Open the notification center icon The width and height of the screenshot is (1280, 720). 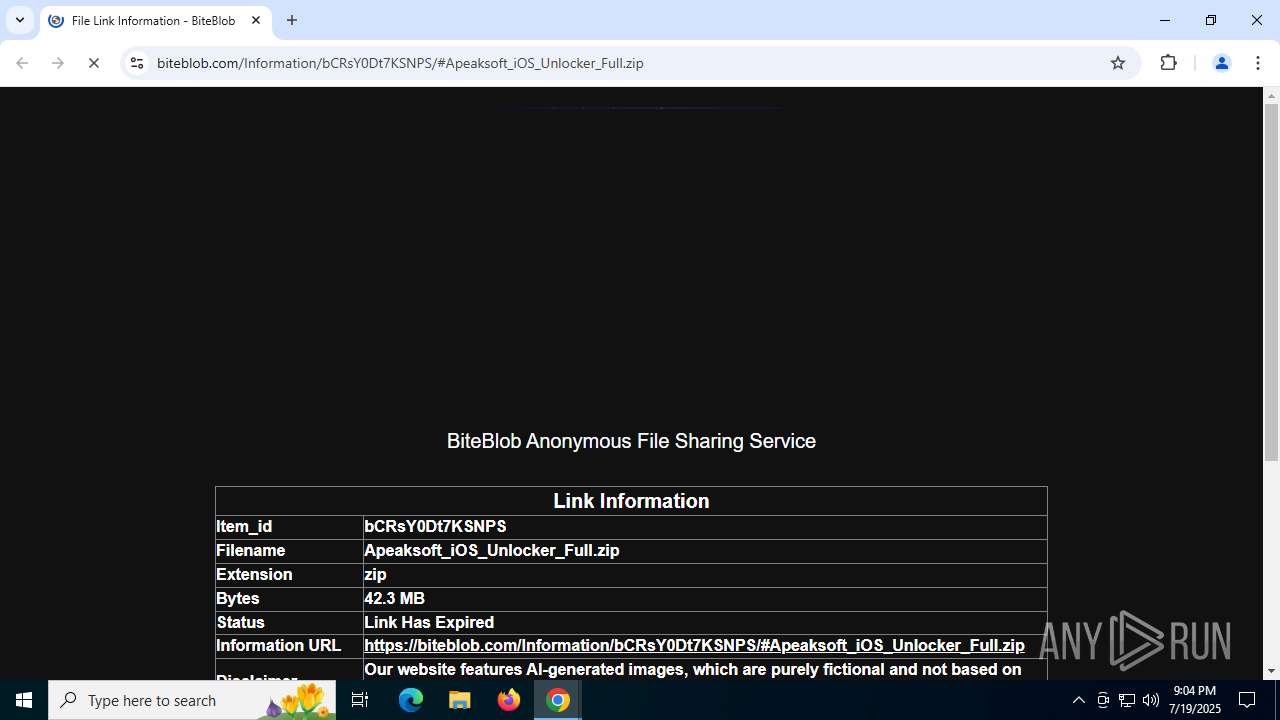pos(1248,700)
